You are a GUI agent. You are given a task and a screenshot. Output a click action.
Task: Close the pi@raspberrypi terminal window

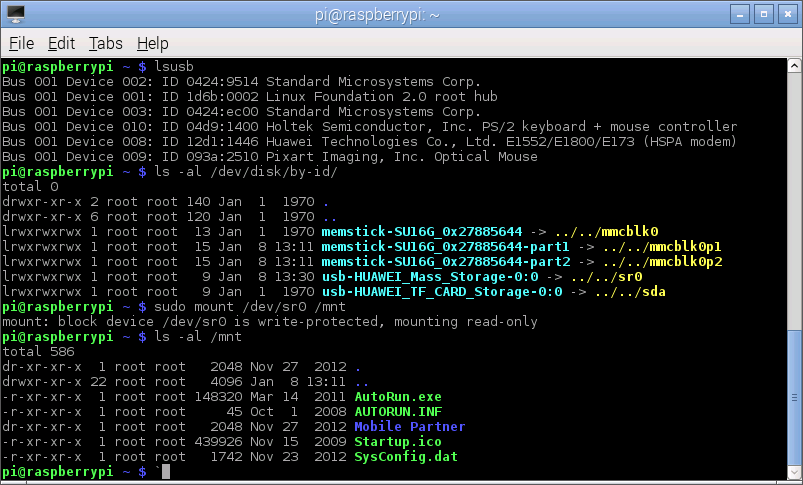(788, 14)
